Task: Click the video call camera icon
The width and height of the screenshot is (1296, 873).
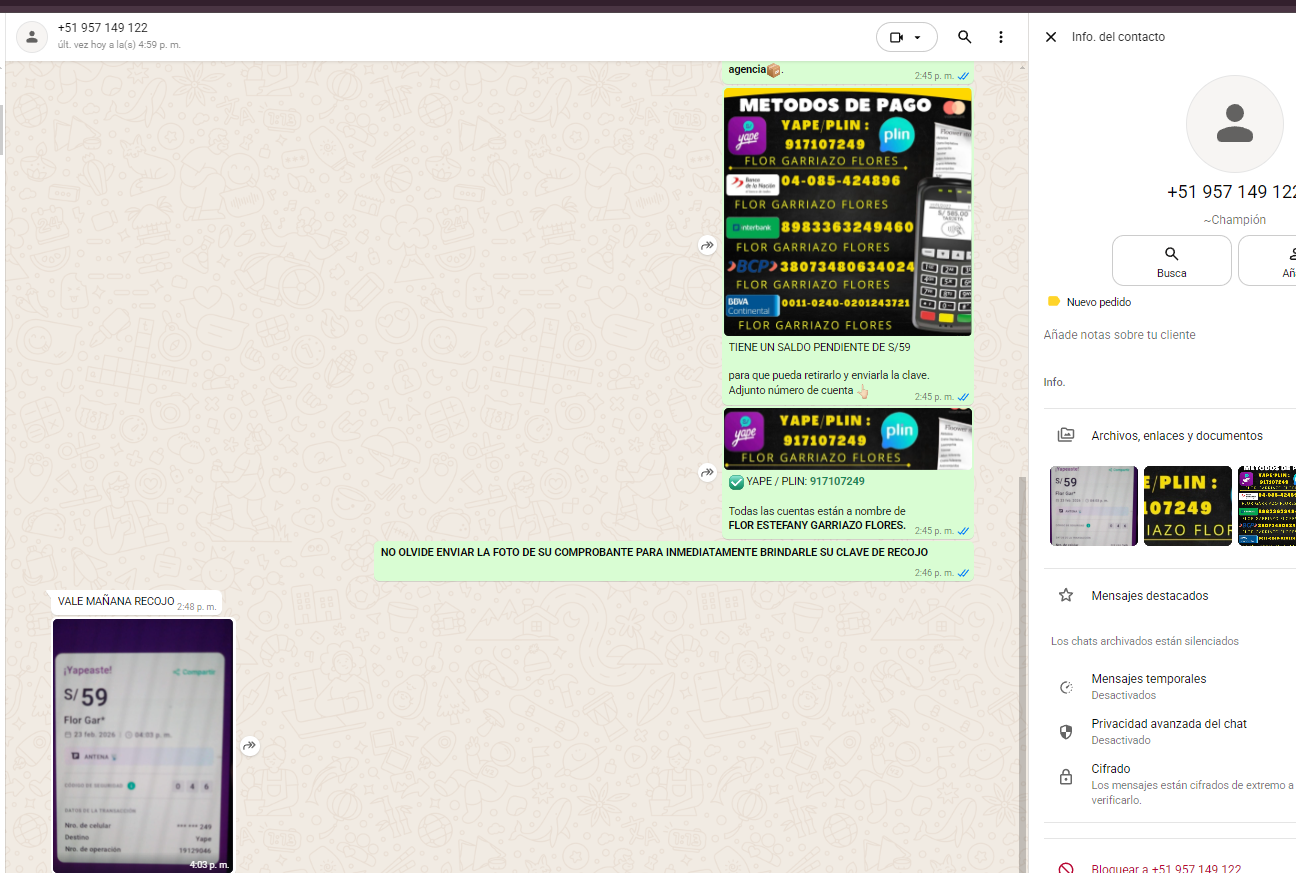Action: (896, 37)
